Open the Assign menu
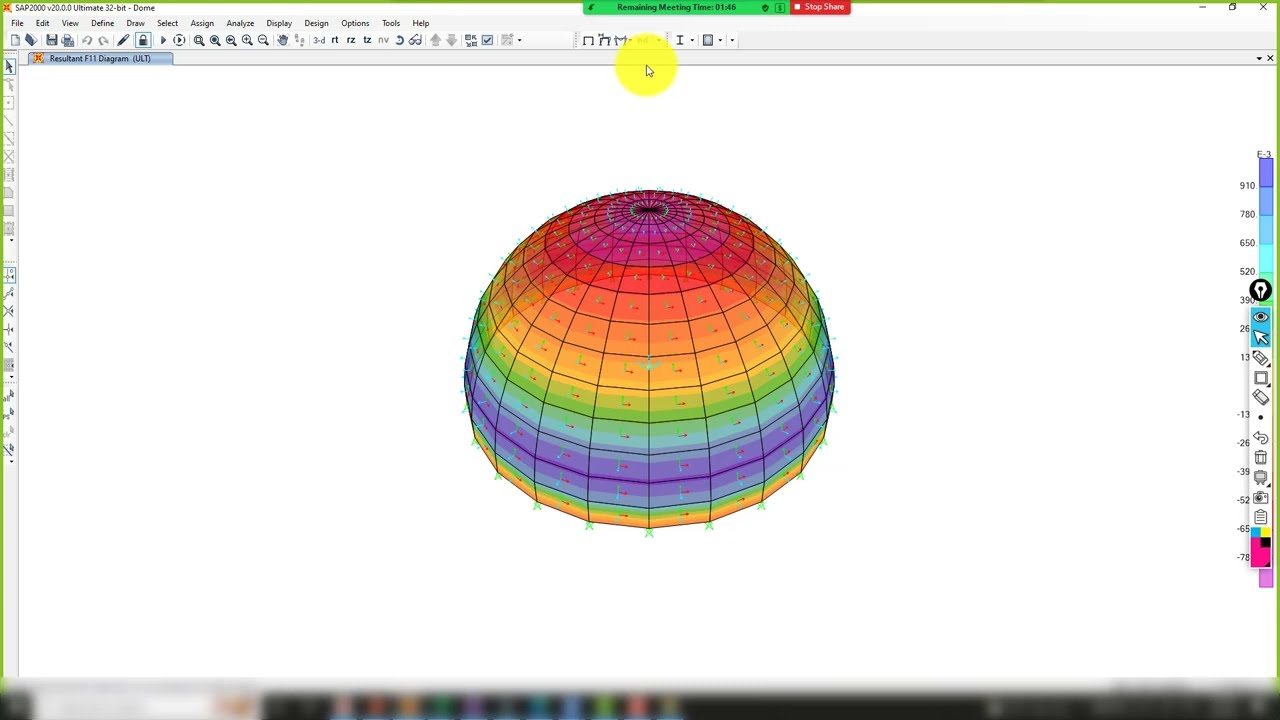Image resolution: width=1280 pixels, height=720 pixels. [202, 23]
